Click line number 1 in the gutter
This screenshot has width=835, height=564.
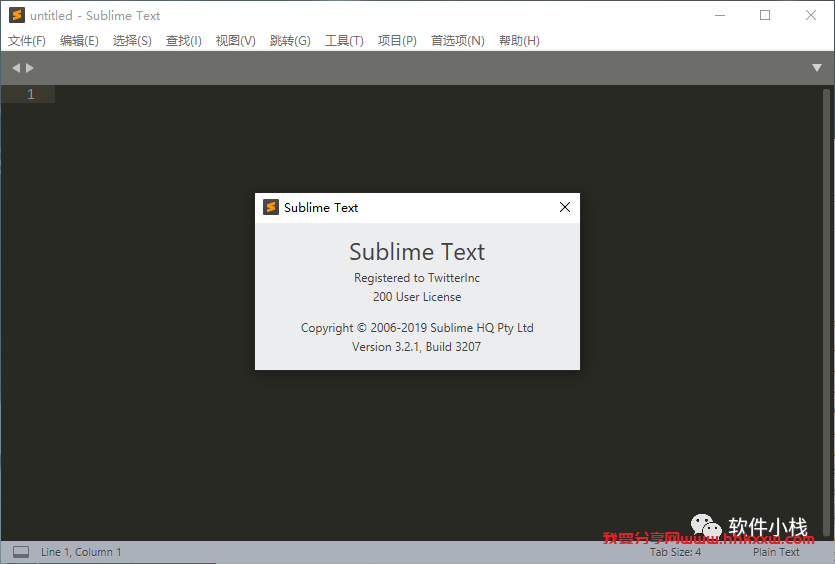31,94
